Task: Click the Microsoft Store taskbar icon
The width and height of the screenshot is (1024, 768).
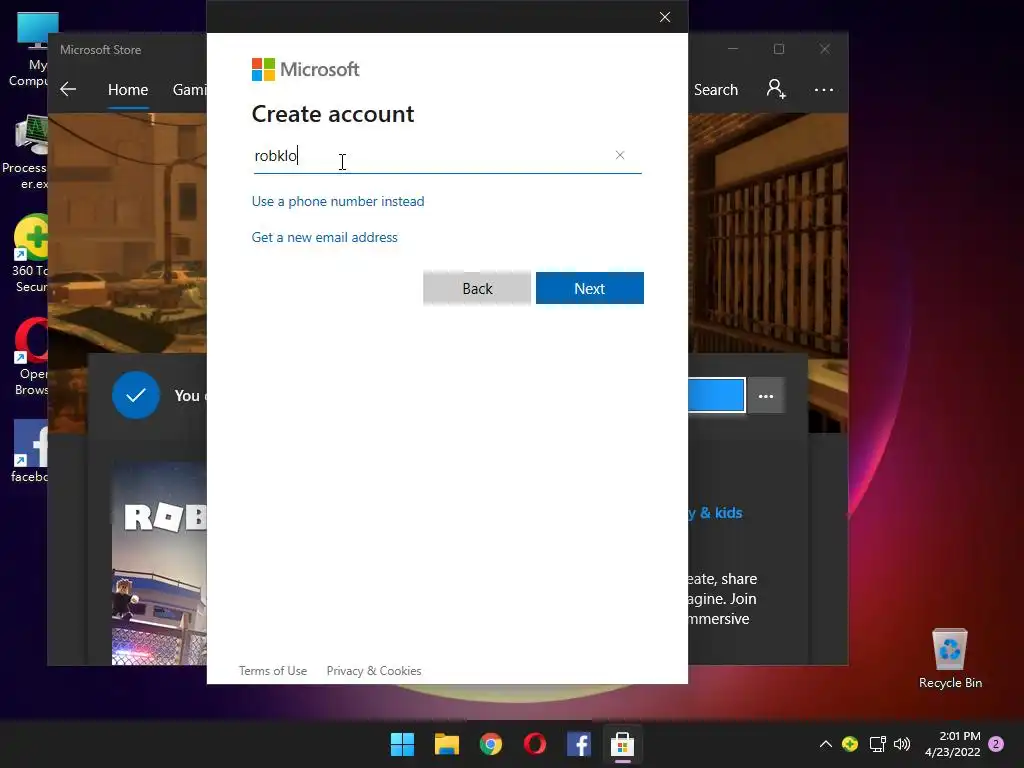Action: pos(622,744)
